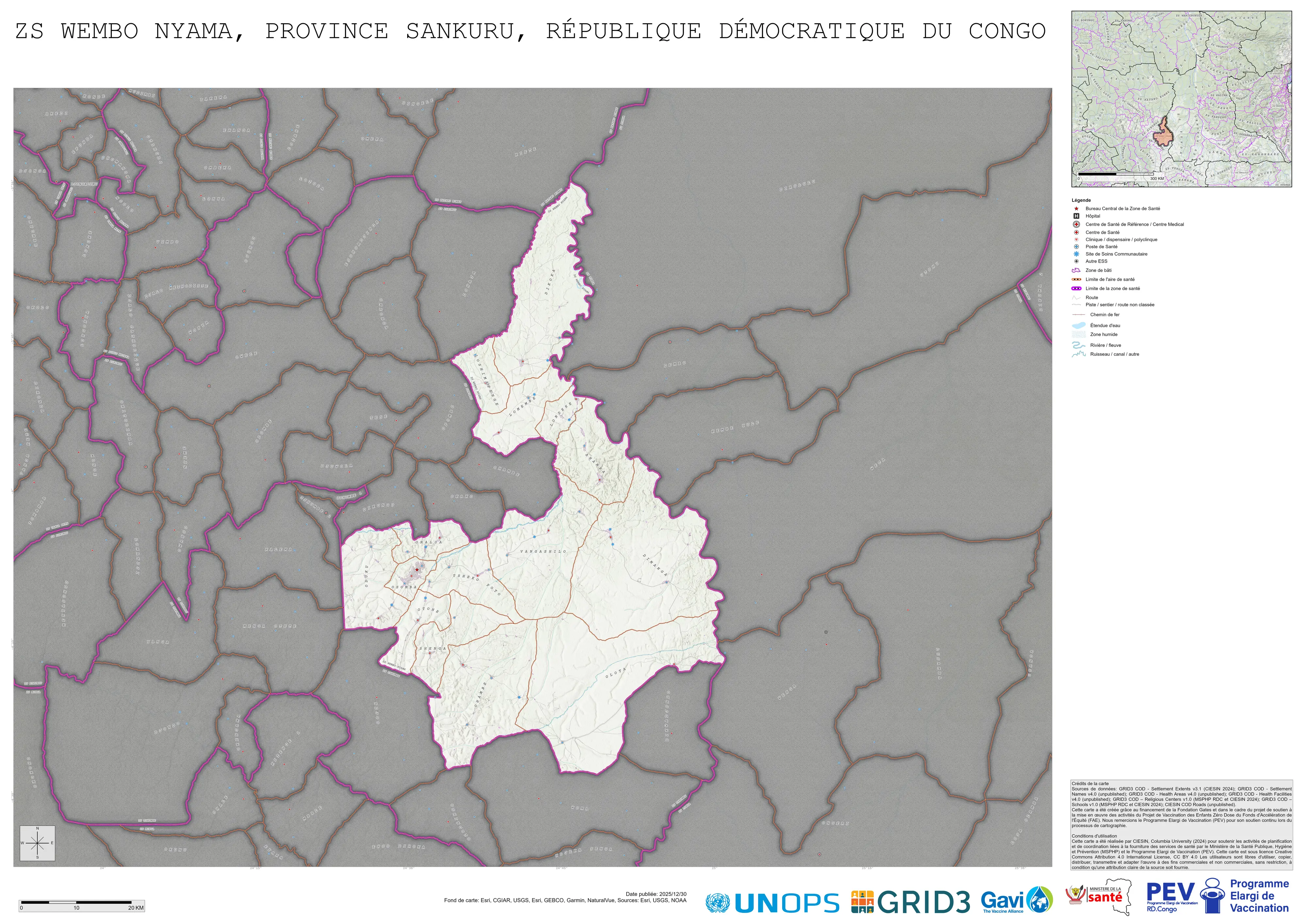This screenshot has height=924, width=1307.
Task: Click the Rivière / fleuve wavy symbol
Action: (x=1078, y=345)
